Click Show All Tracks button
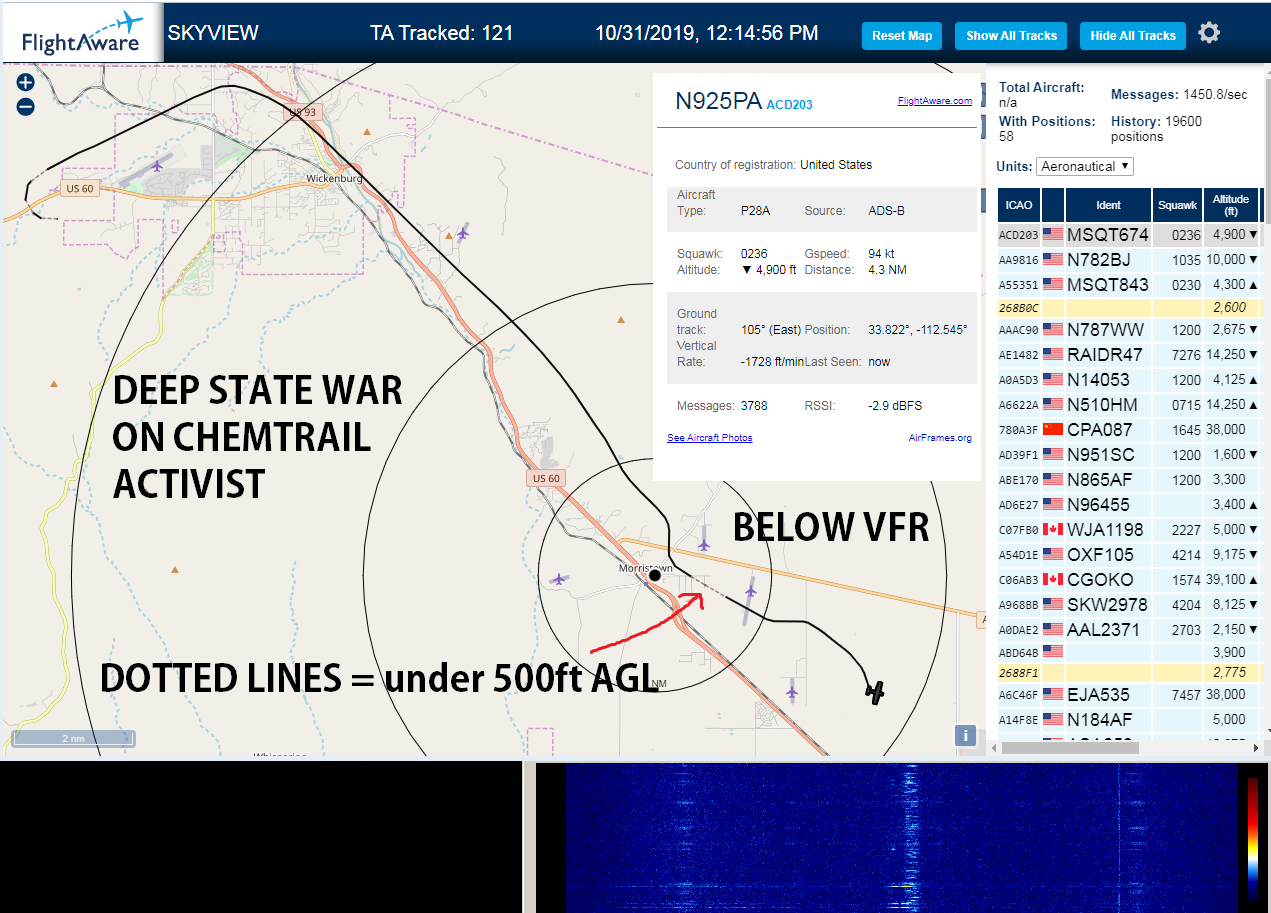Viewport: 1271px width, 913px height. (1011, 36)
